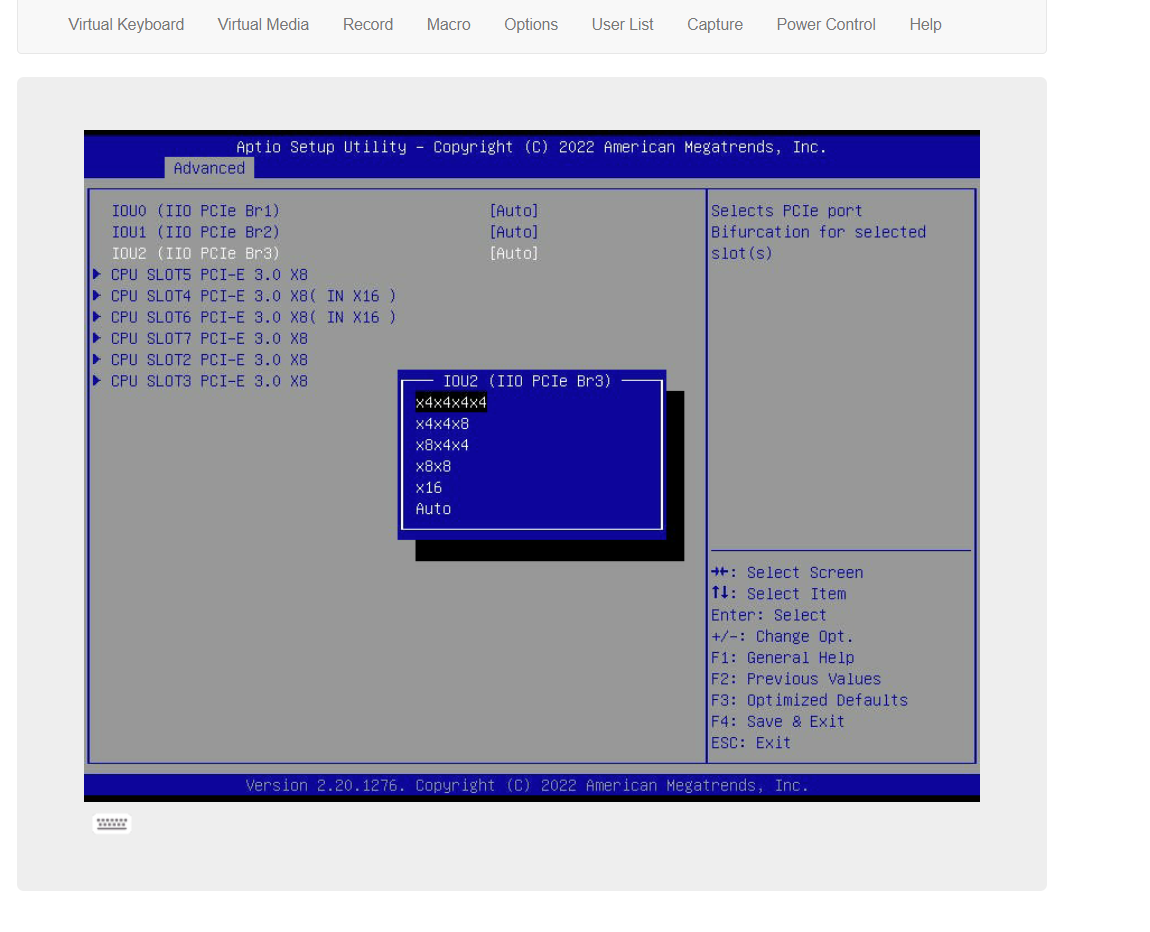Open the User List menu

(622, 25)
